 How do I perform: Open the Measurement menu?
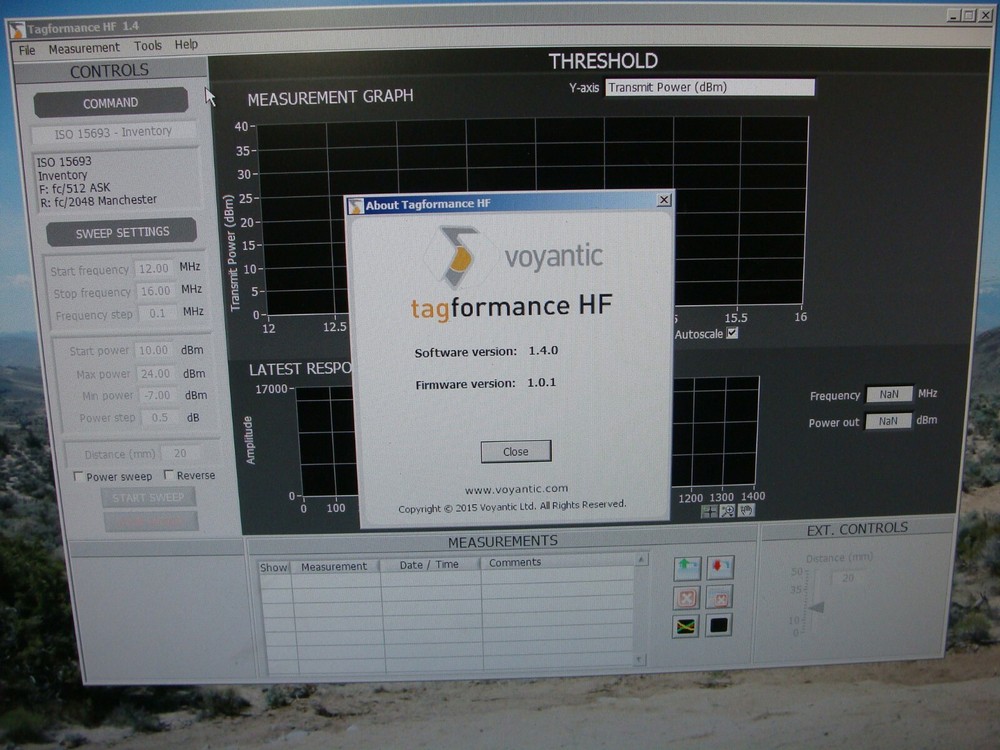(84, 47)
